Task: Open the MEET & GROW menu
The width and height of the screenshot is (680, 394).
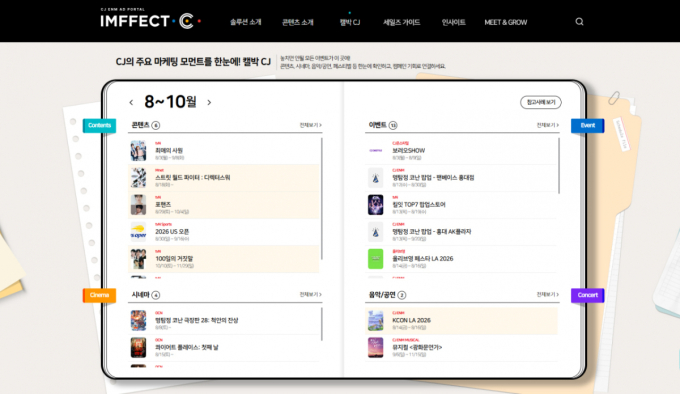Action: [x=506, y=22]
